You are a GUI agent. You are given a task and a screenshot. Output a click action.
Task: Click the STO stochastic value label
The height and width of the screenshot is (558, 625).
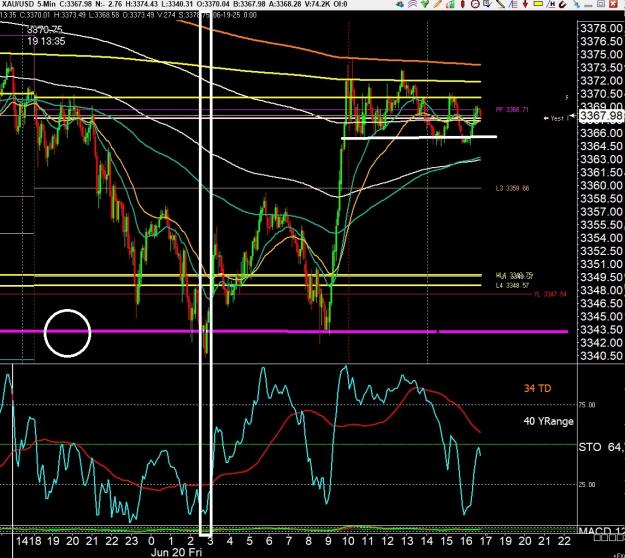[601, 447]
